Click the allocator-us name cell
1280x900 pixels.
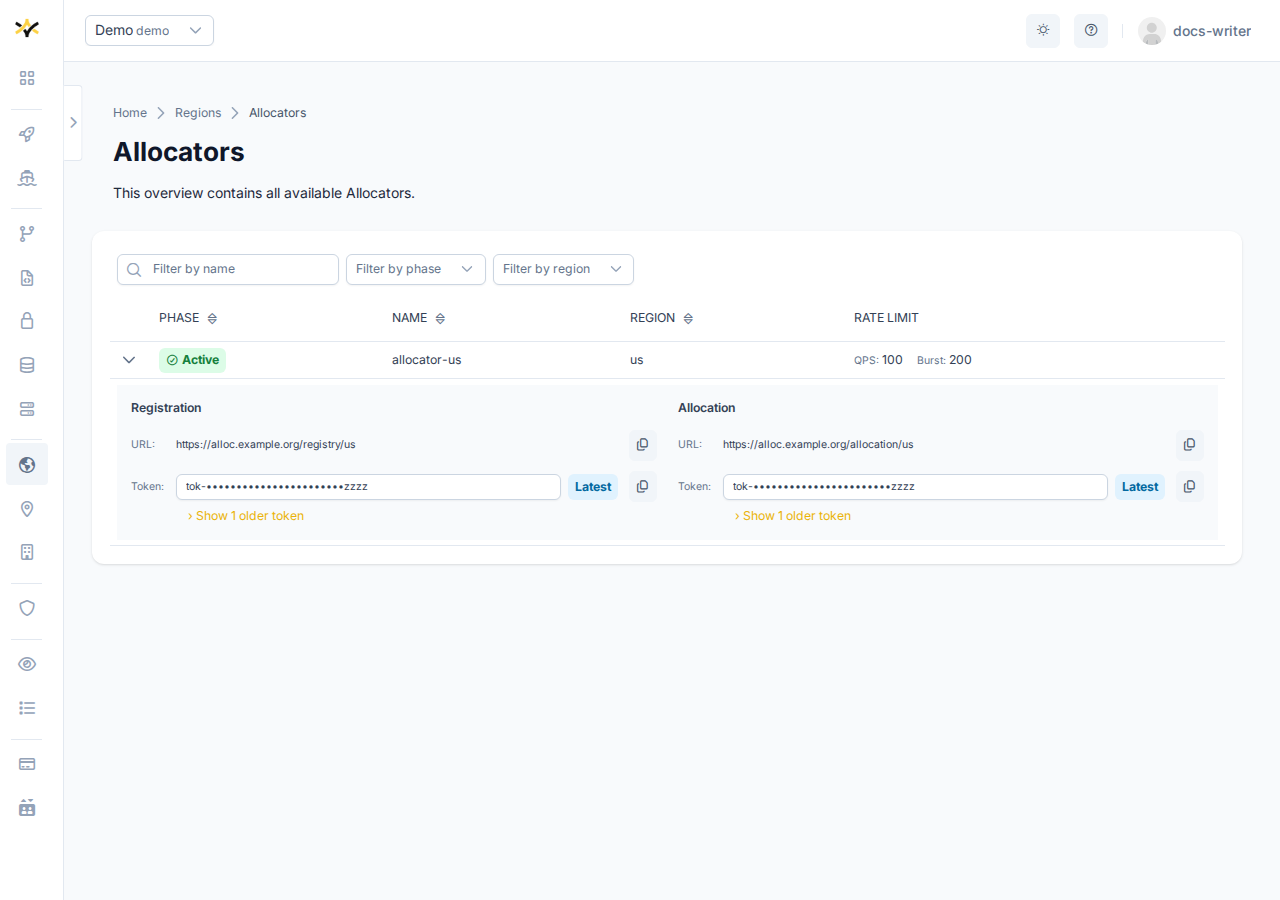(427, 360)
